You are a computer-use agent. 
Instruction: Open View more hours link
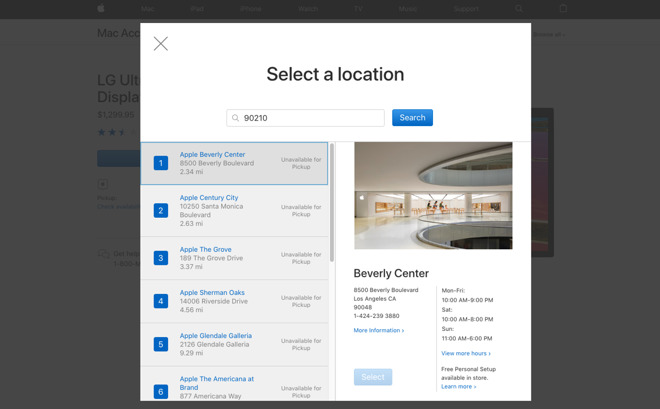(466, 353)
